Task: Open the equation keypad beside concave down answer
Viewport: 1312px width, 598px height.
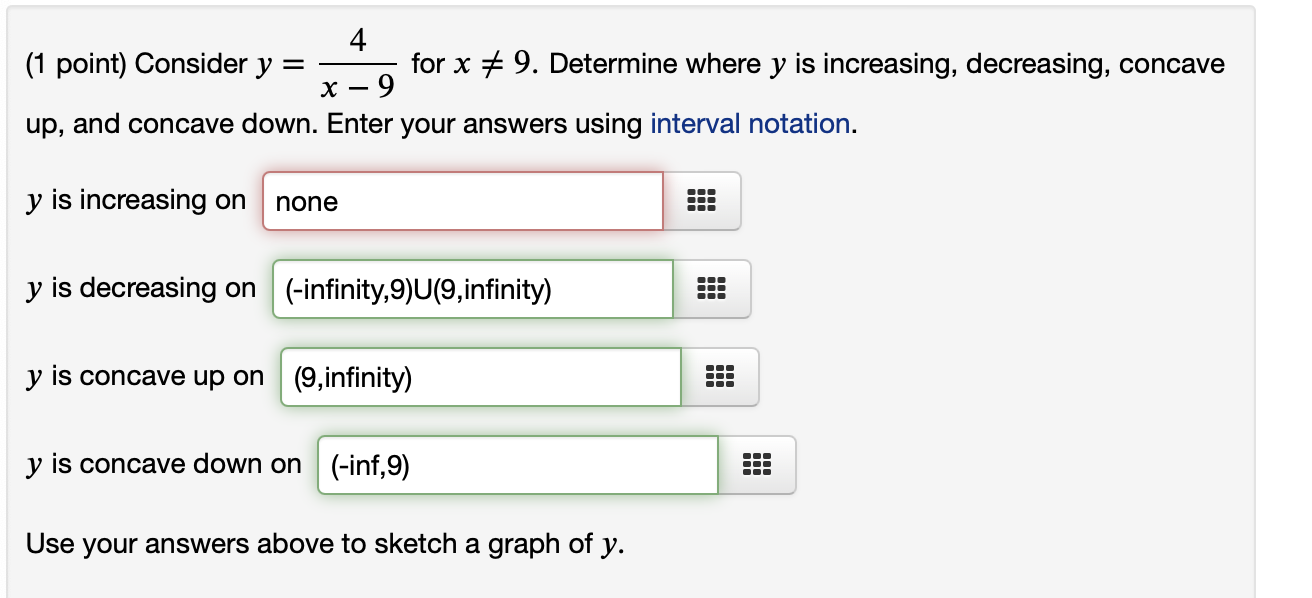Action: click(x=757, y=464)
